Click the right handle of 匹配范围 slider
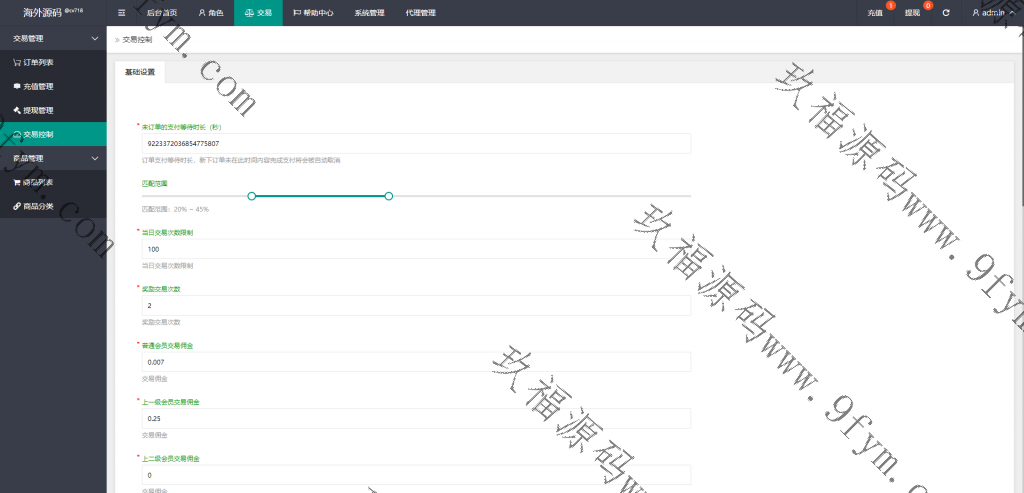Viewport: 1024px width, 493px height. click(x=388, y=196)
